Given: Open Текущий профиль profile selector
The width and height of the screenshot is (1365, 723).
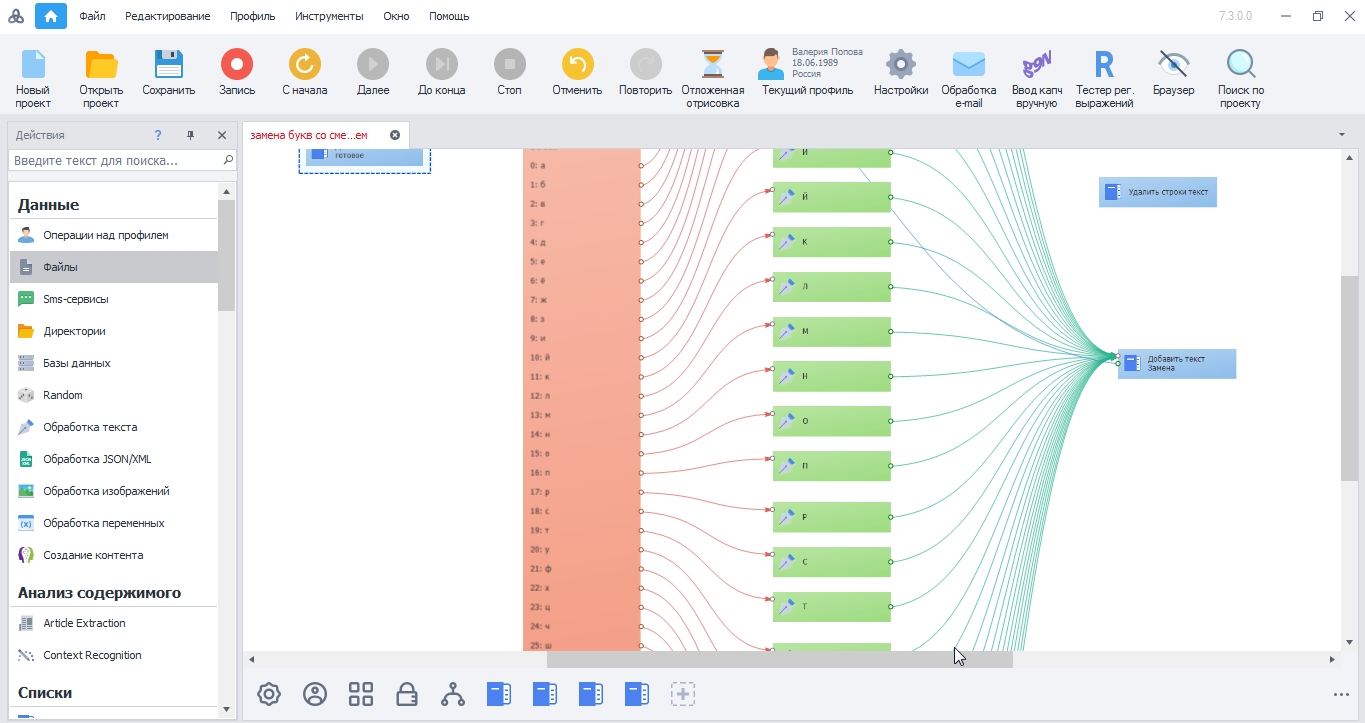Looking at the screenshot, I should coord(807,72).
